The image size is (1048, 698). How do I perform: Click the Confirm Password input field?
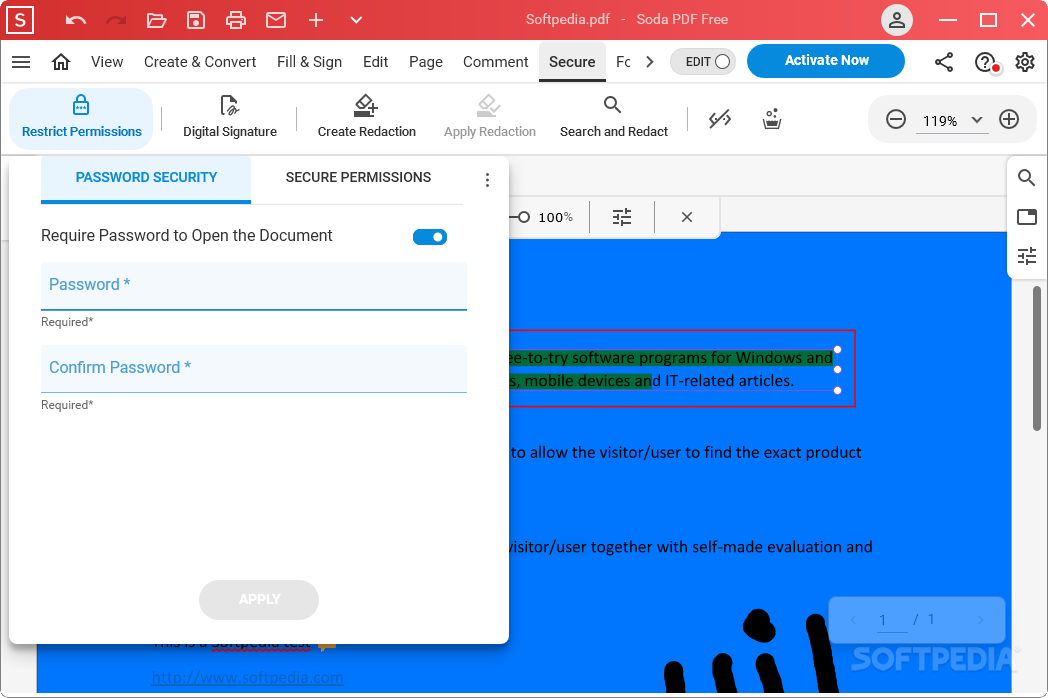[254, 369]
